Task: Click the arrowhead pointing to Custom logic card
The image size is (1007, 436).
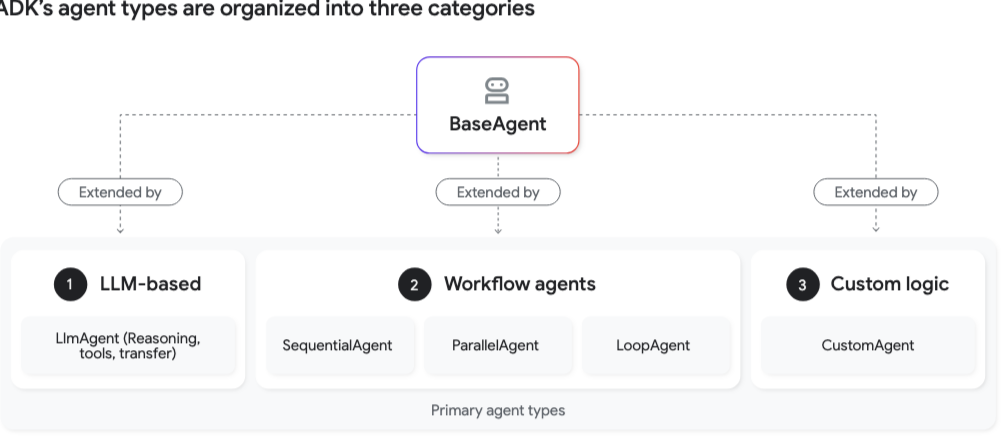Action: [876, 230]
